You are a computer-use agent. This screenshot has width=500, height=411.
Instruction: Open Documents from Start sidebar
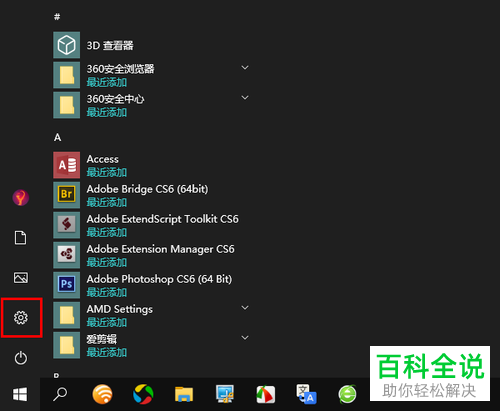[21, 238]
